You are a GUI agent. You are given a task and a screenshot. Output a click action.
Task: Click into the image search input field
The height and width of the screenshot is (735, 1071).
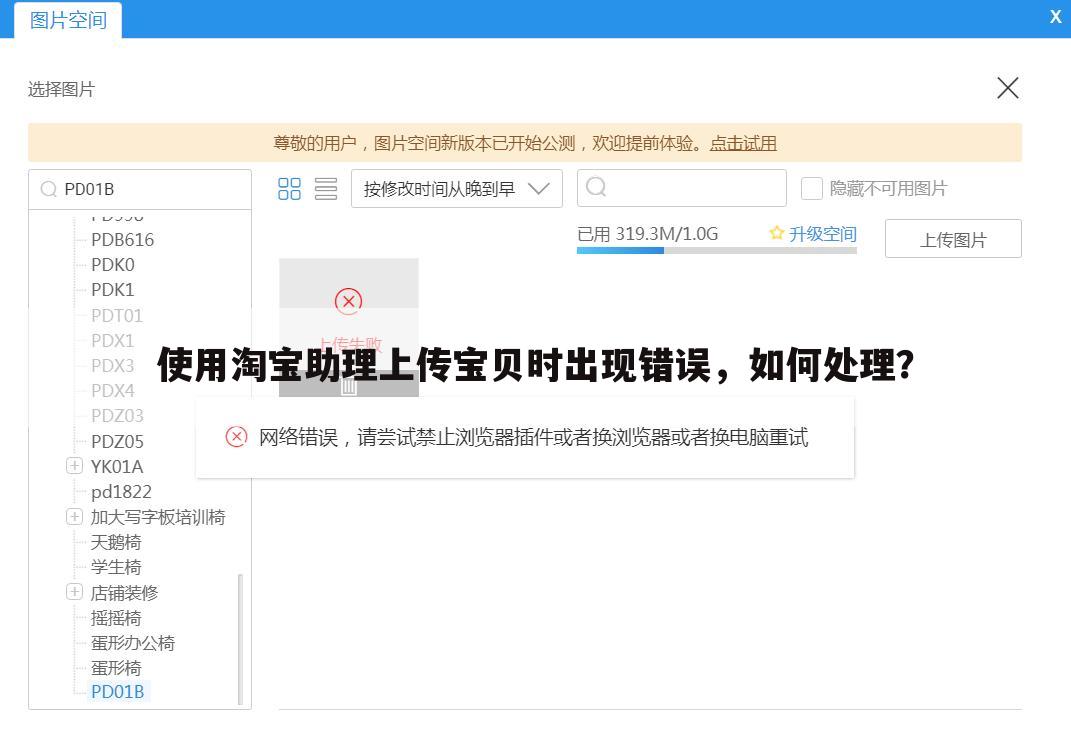[x=682, y=188]
